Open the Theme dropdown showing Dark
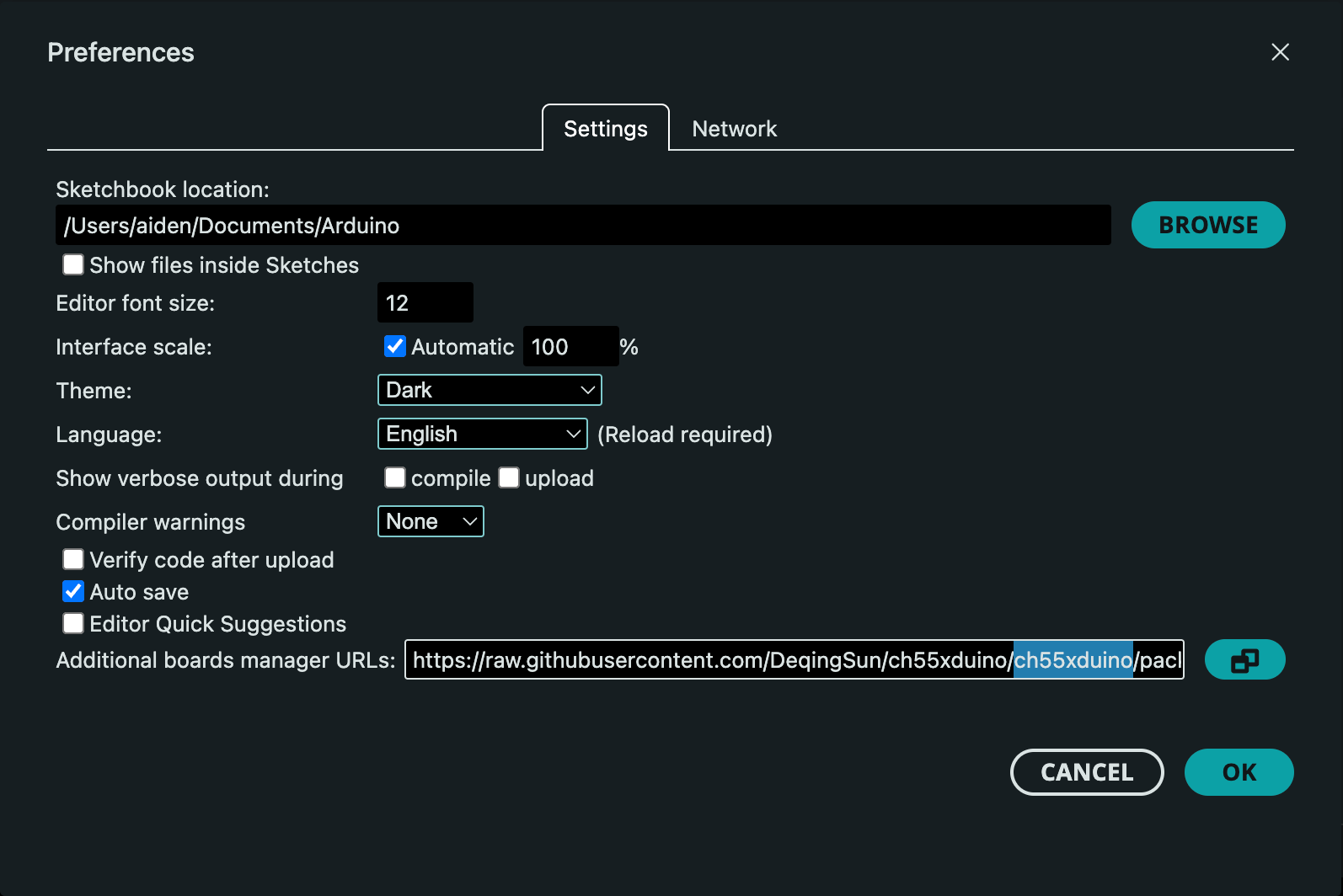The height and width of the screenshot is (896, 1343). 490,390
